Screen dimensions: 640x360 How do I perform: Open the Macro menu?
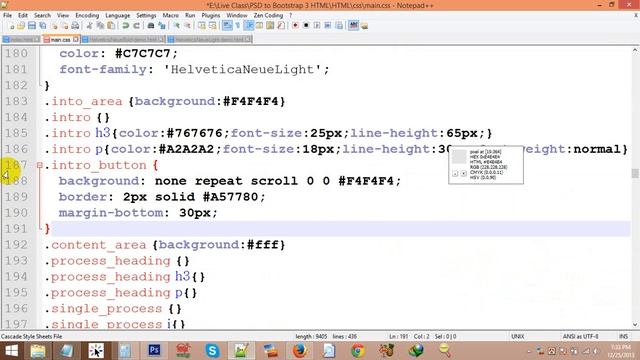171,16
